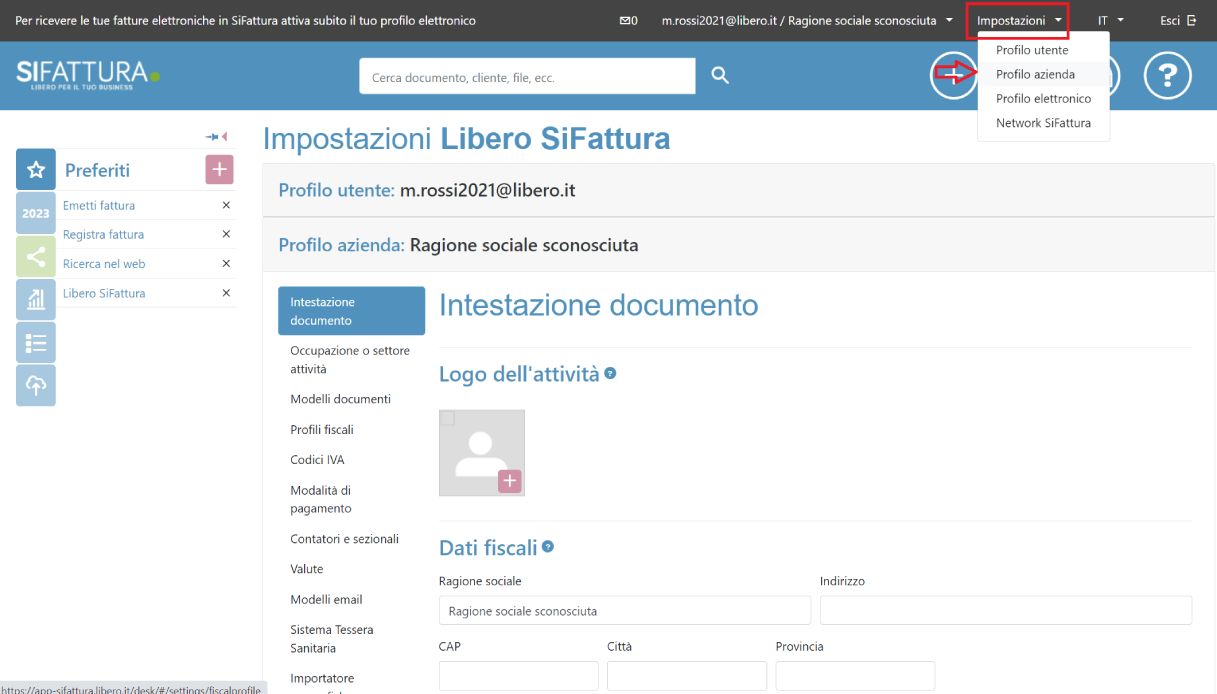Select Profilo elettronico from the menu
This screenshot has width=1217, height=694.
coord(1043,99)
